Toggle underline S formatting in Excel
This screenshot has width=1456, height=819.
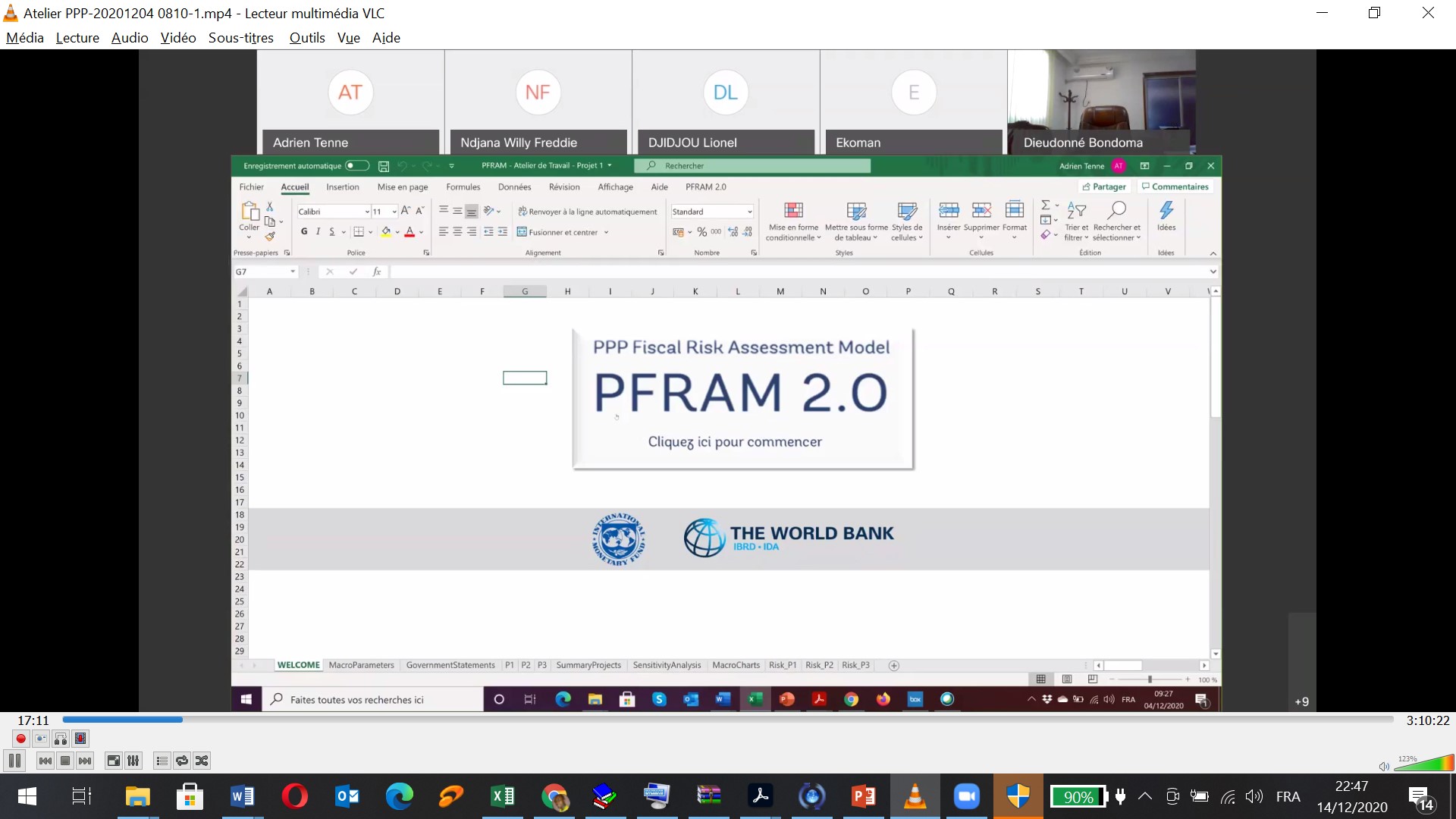[331, 232]
